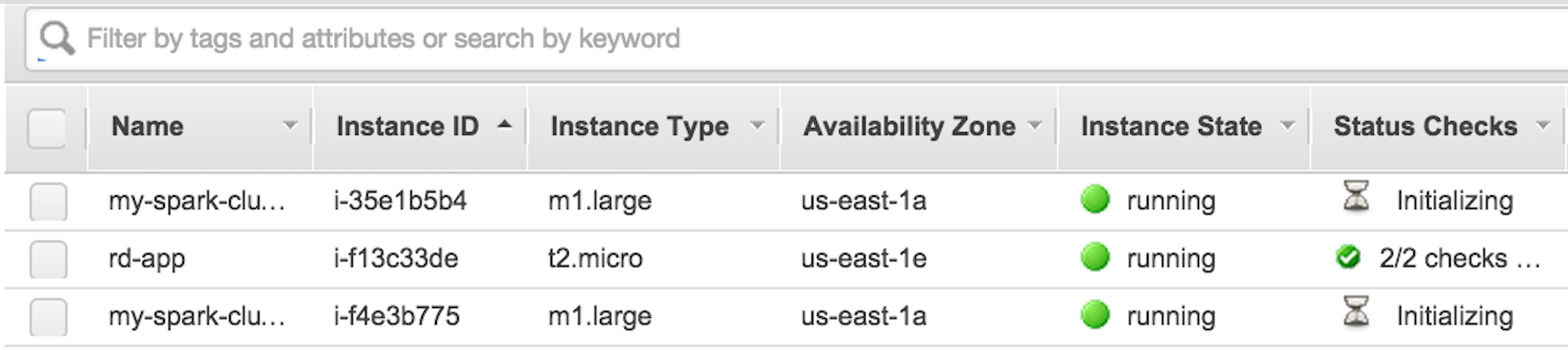This screenshot has height=350, width=1568.
Task: Click the i-f13c33de instance ID
Action: coord(396,258)
